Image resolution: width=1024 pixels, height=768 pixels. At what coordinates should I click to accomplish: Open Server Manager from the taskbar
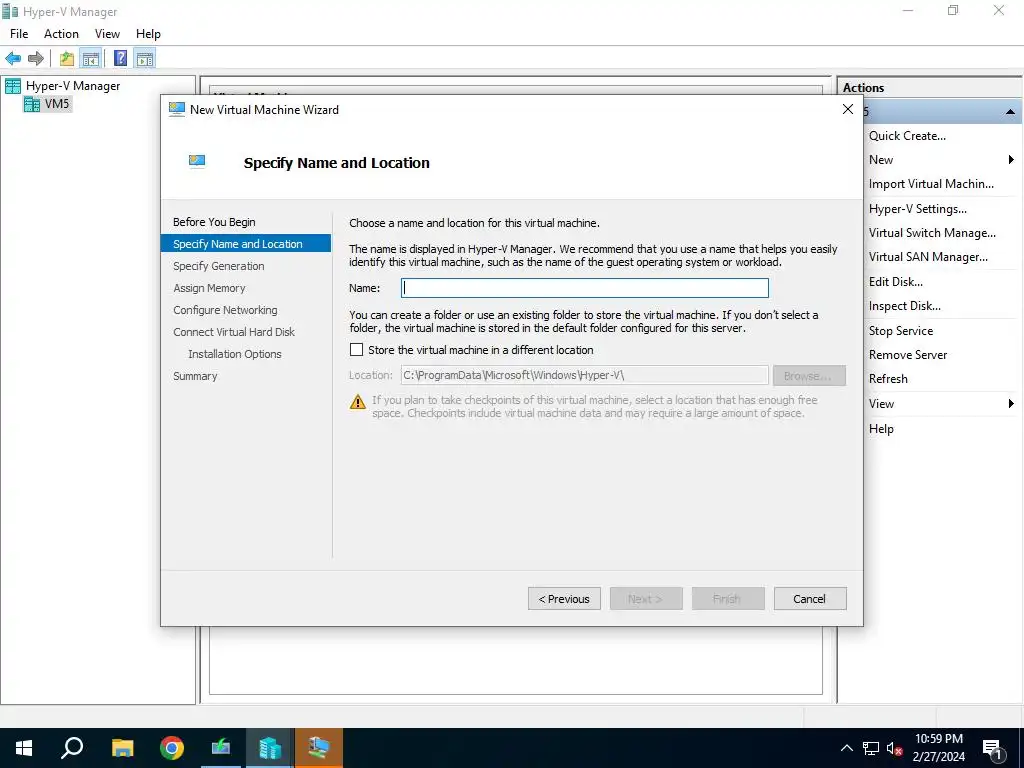pyautogui.click(x=221, y=748)
